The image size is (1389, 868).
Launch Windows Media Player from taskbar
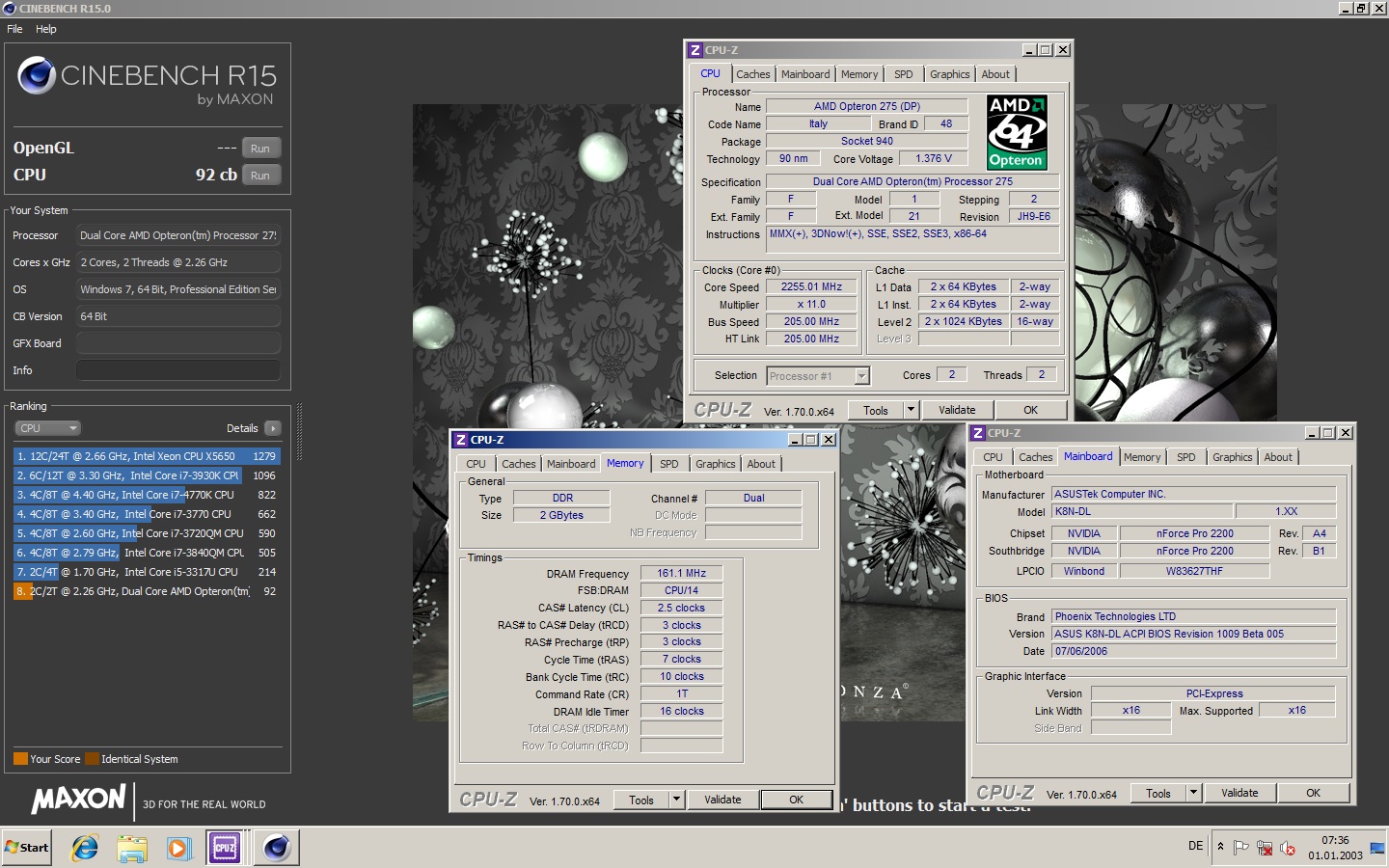tap(178, 848)
